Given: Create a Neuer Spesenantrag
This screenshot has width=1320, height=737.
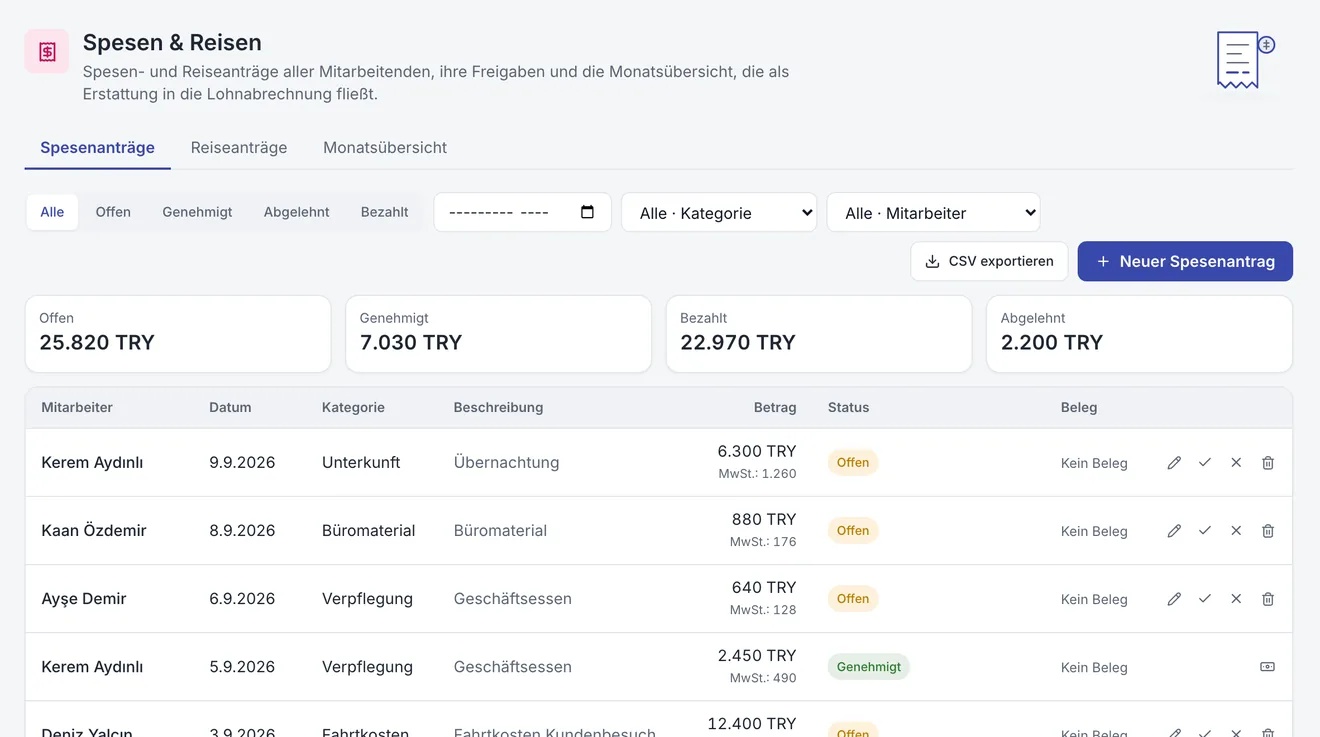Looking at the screenshot, I should point(1185,261).
